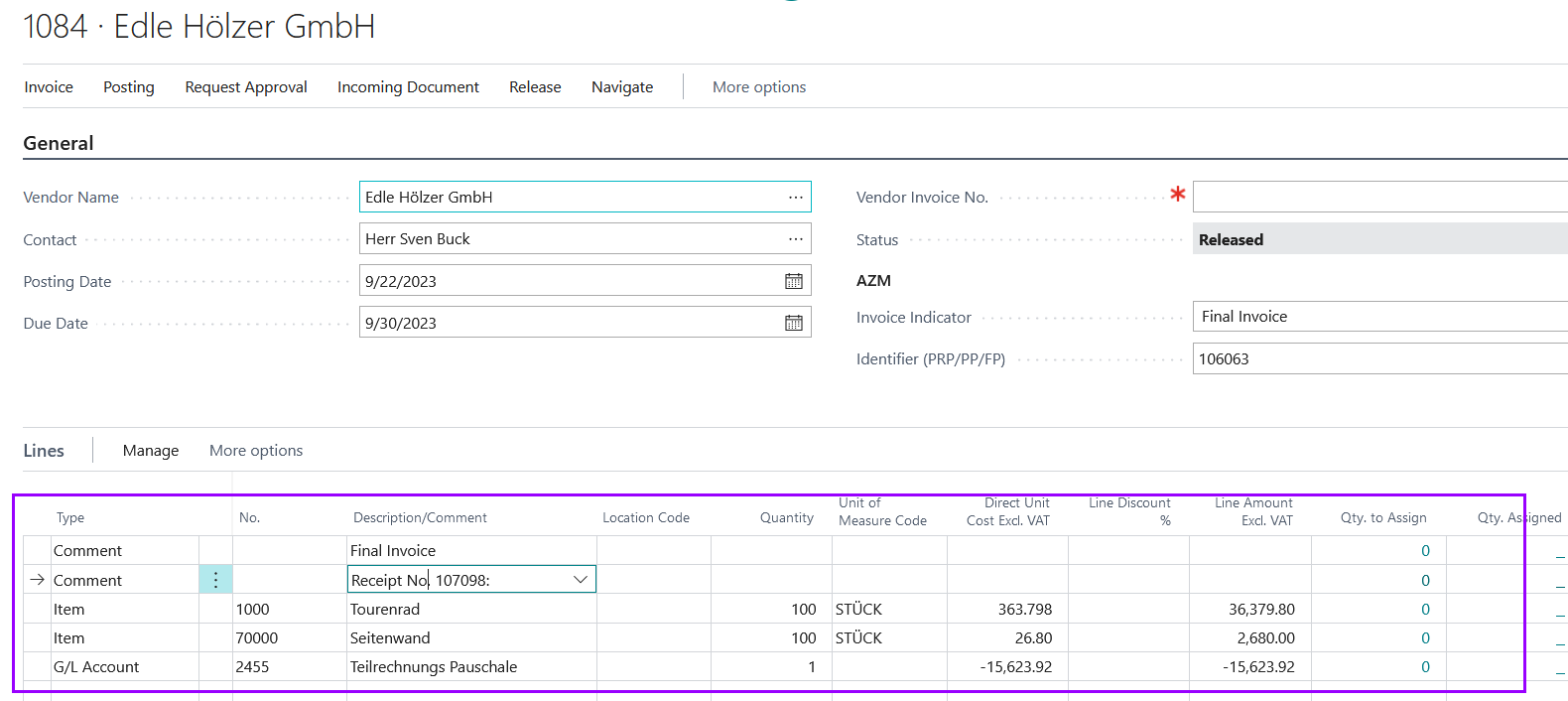The image size is (1568, 701).
Task: Click the Invoice Indicator field
Action: 1379,317
